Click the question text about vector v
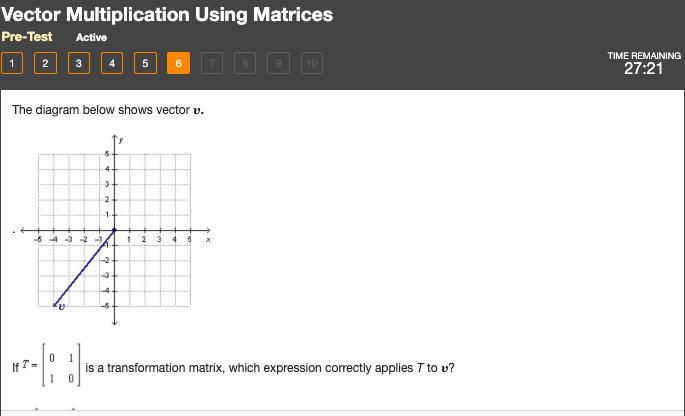This screenshot has width=685, height=416. click(x=108, y=110)
